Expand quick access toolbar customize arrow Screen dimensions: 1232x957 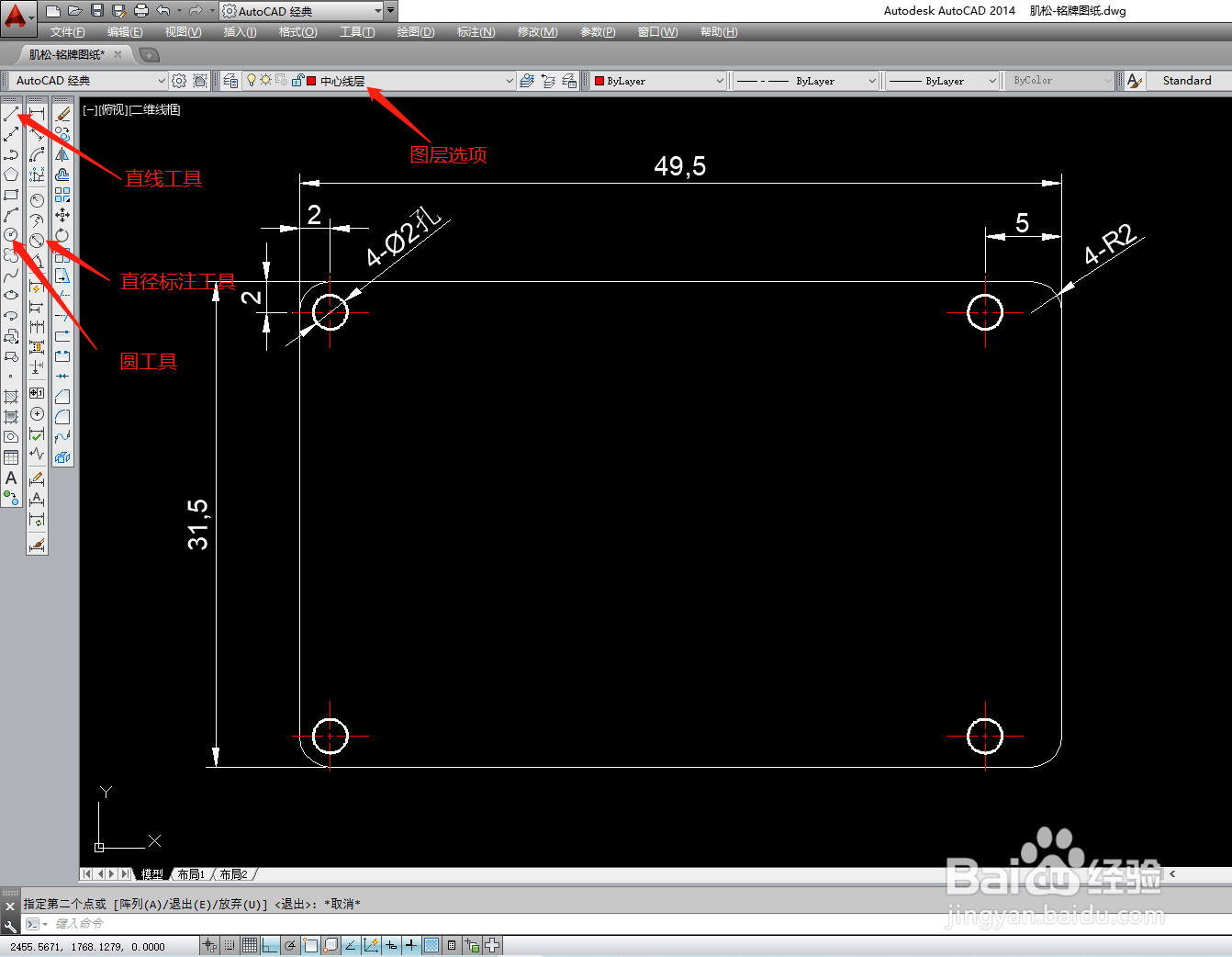[391, 11]
